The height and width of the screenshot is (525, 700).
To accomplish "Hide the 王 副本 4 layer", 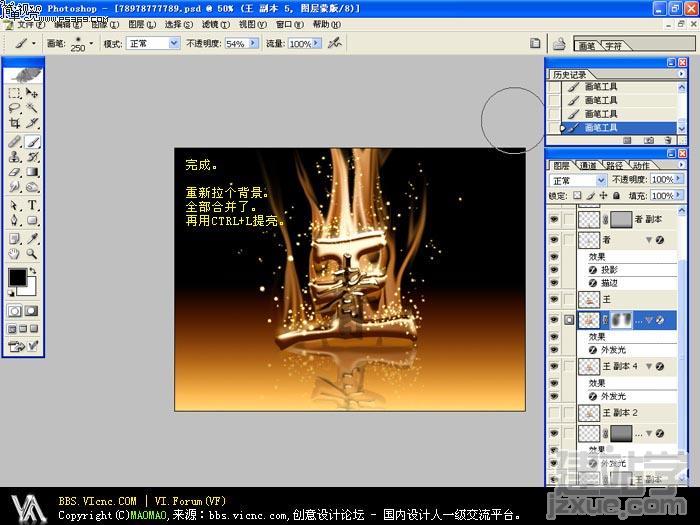I will click(554, 367).
